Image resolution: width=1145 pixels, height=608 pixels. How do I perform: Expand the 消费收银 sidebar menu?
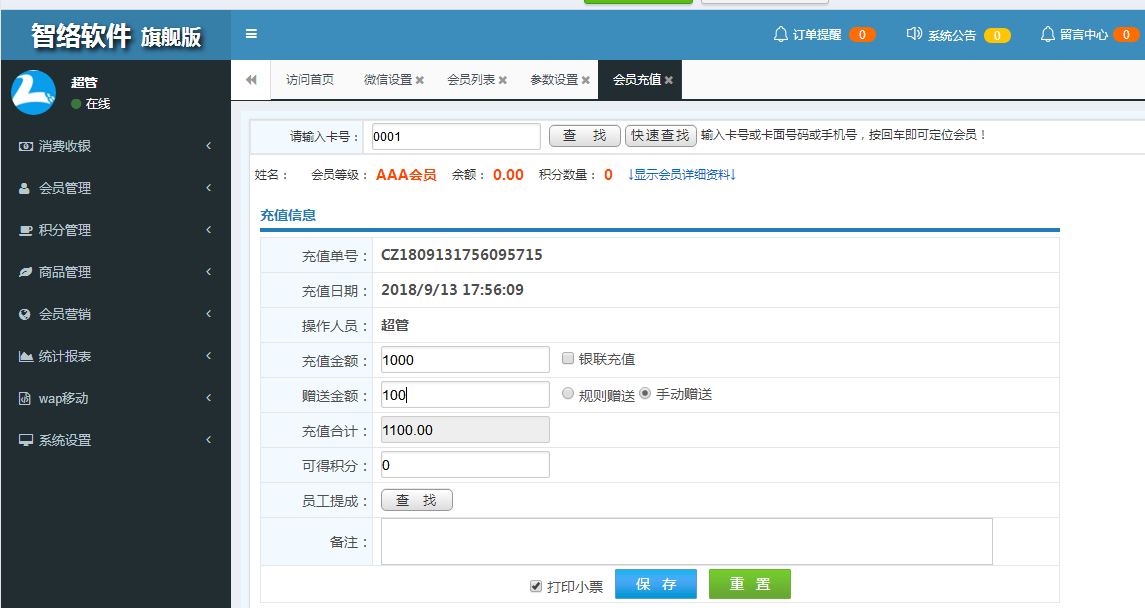pos(115,146)
